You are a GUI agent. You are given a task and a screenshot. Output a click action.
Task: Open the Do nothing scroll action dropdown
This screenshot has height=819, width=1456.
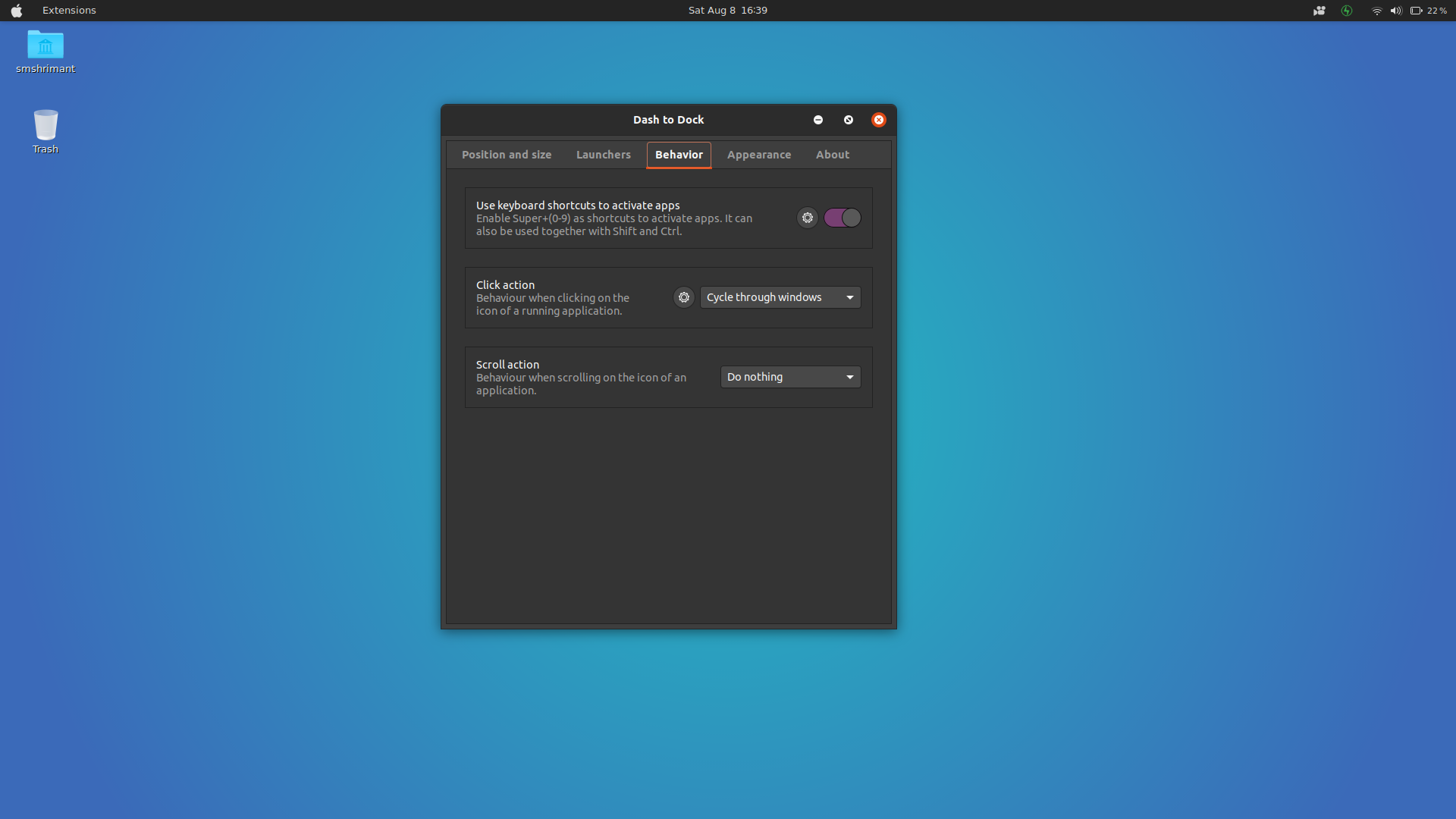click(x=790, y=377)
